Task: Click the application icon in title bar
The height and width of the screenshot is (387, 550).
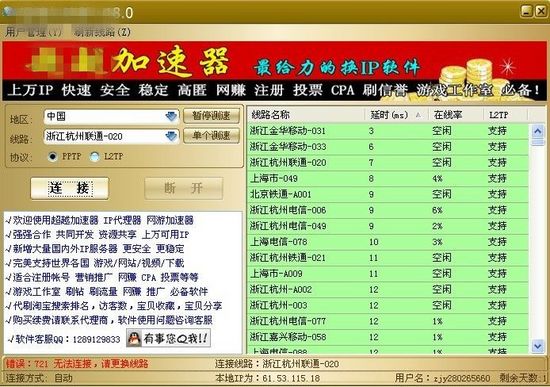Action: 8,12
